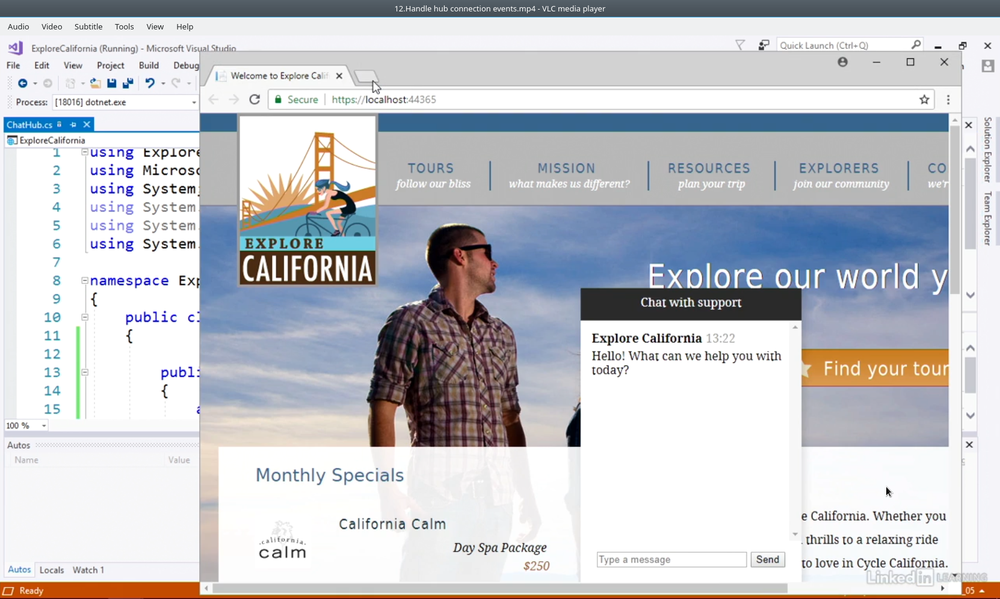
Task: Click the Quick Launch magnifier icon
Action: [x=916, y=45]
